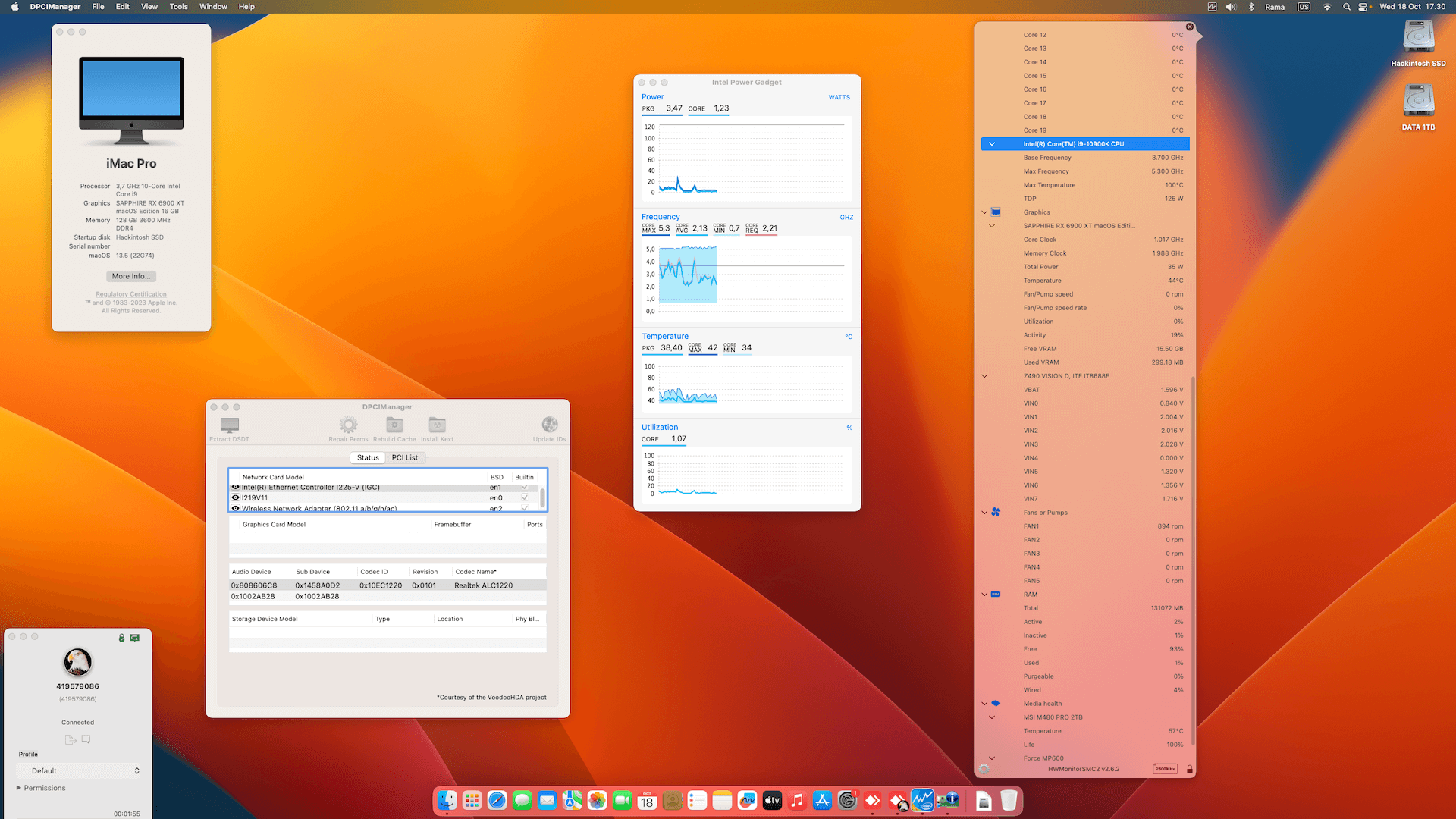The height and width of the screenshot is (819, 1456).
Task: Click the HWMonitorSMC2 sensor list scrollbar
Action: coord(1193,561)
